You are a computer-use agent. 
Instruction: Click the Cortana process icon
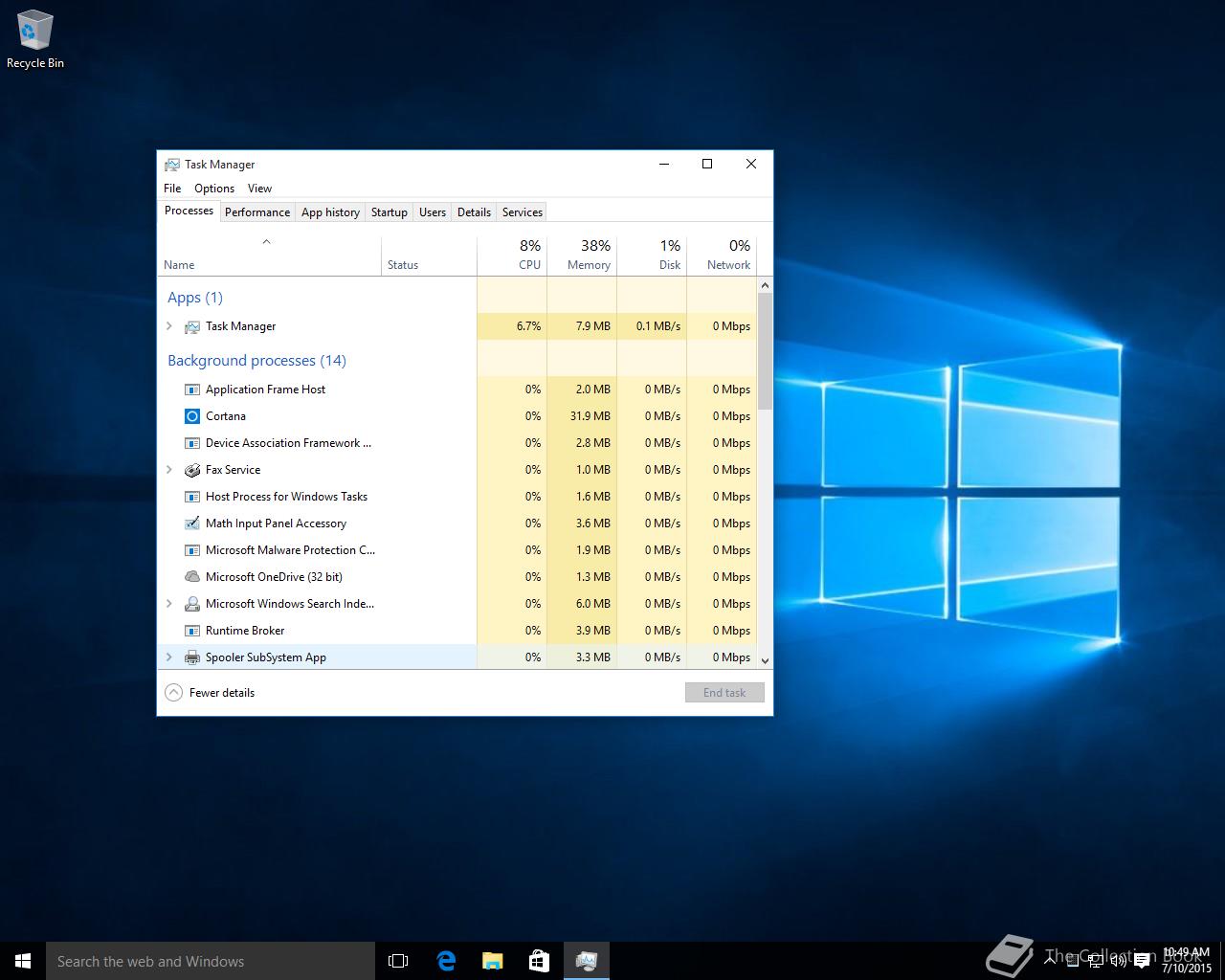[192, 416]
